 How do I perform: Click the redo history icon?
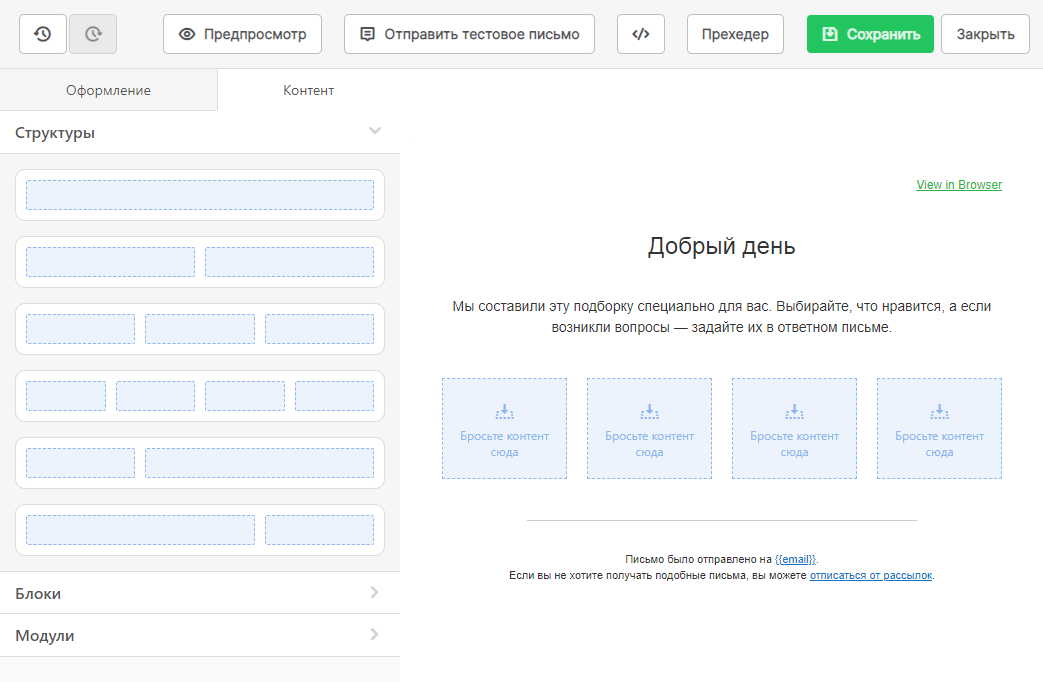coord(93,34)
